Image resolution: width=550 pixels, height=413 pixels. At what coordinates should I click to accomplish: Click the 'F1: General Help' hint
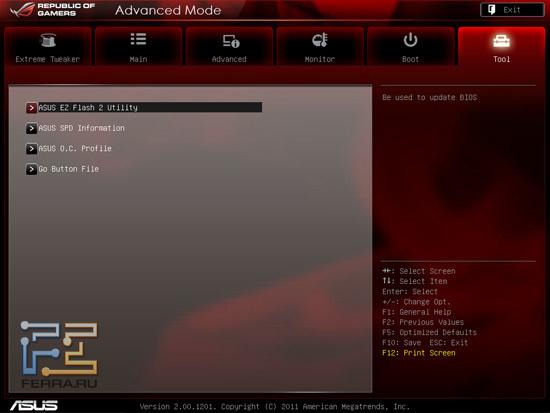click(416, 312)
